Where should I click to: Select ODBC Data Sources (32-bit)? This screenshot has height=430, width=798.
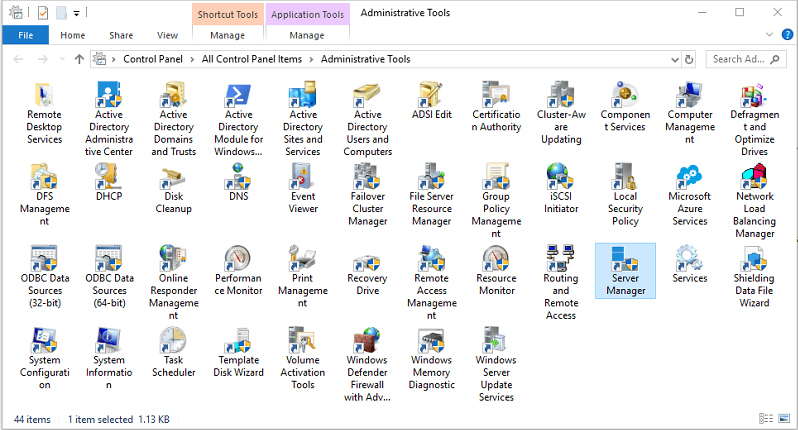tap(44, 277)
